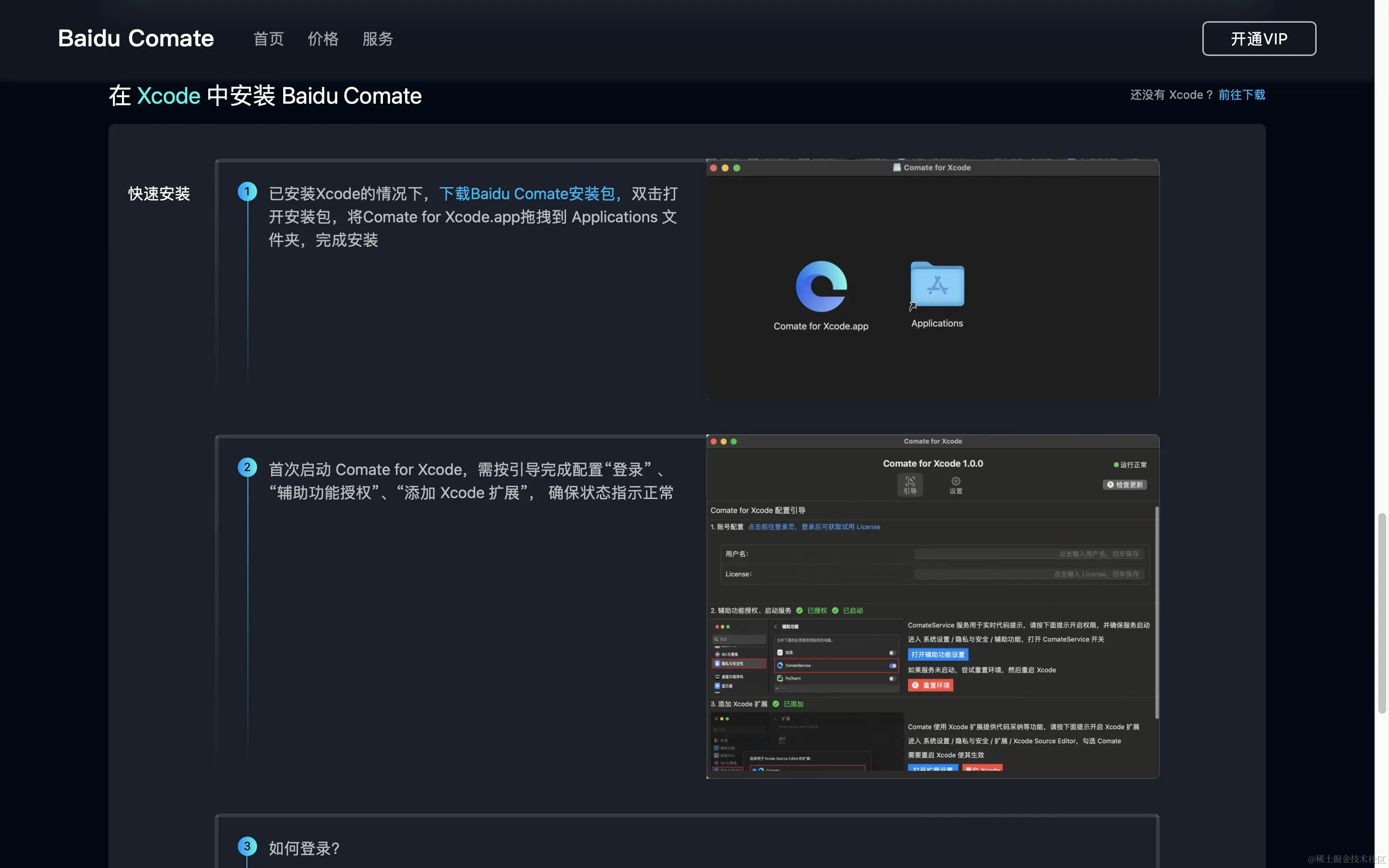Click the 如何登录? step heading

coord(304,848)
